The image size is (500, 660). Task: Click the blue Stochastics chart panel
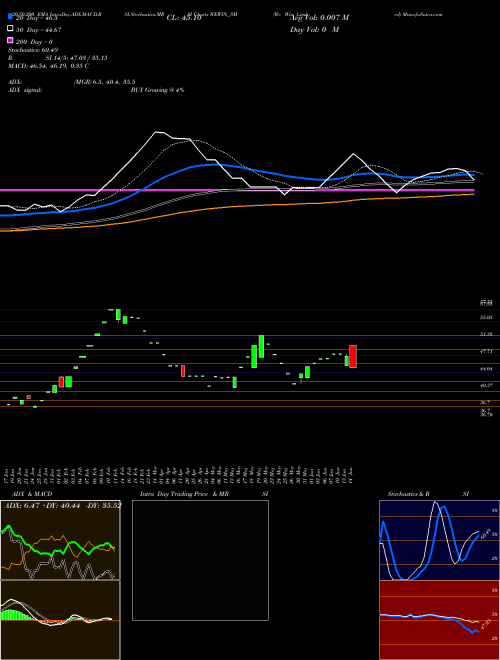pyautogui.click(x=439, y=540)
